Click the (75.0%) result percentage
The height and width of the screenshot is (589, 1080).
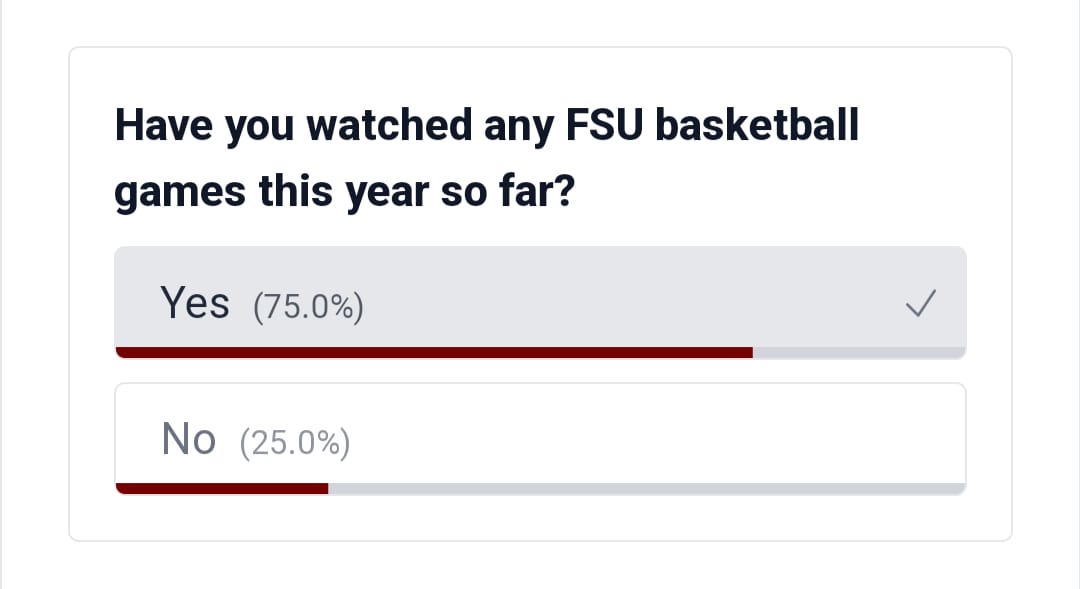[x=309, y=307]
